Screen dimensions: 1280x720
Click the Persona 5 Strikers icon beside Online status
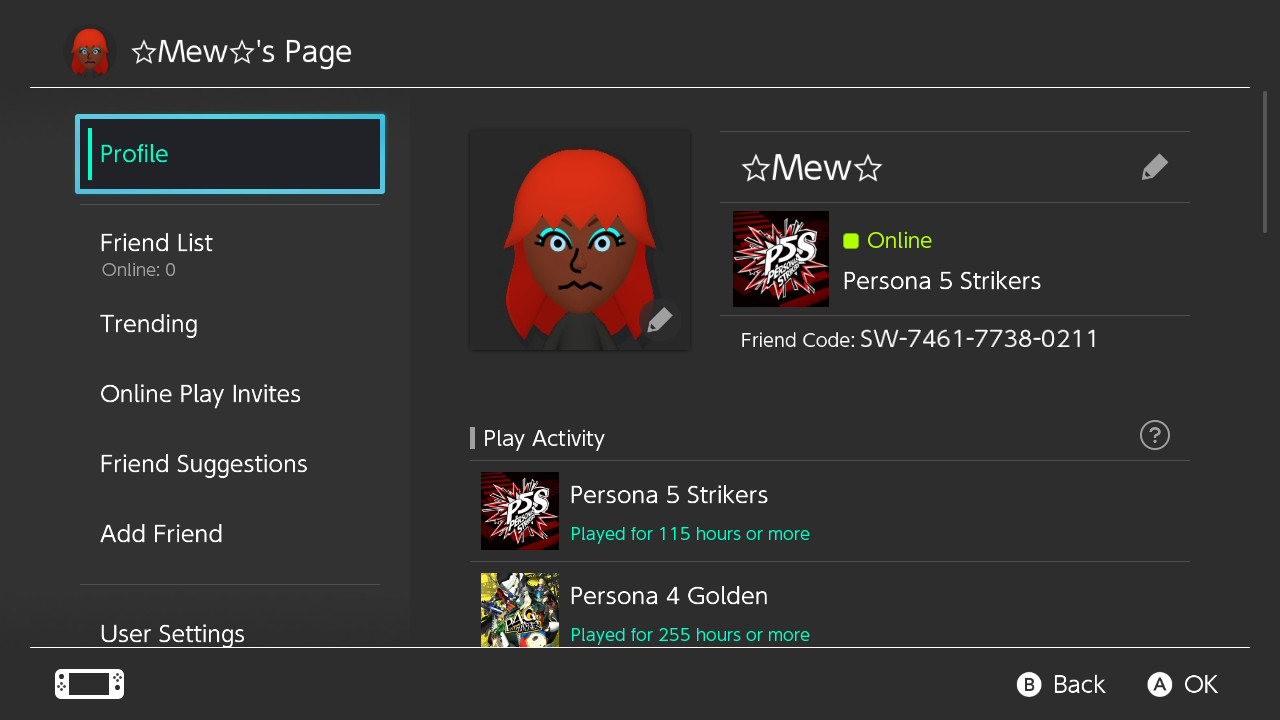click(x=781, y=259)
